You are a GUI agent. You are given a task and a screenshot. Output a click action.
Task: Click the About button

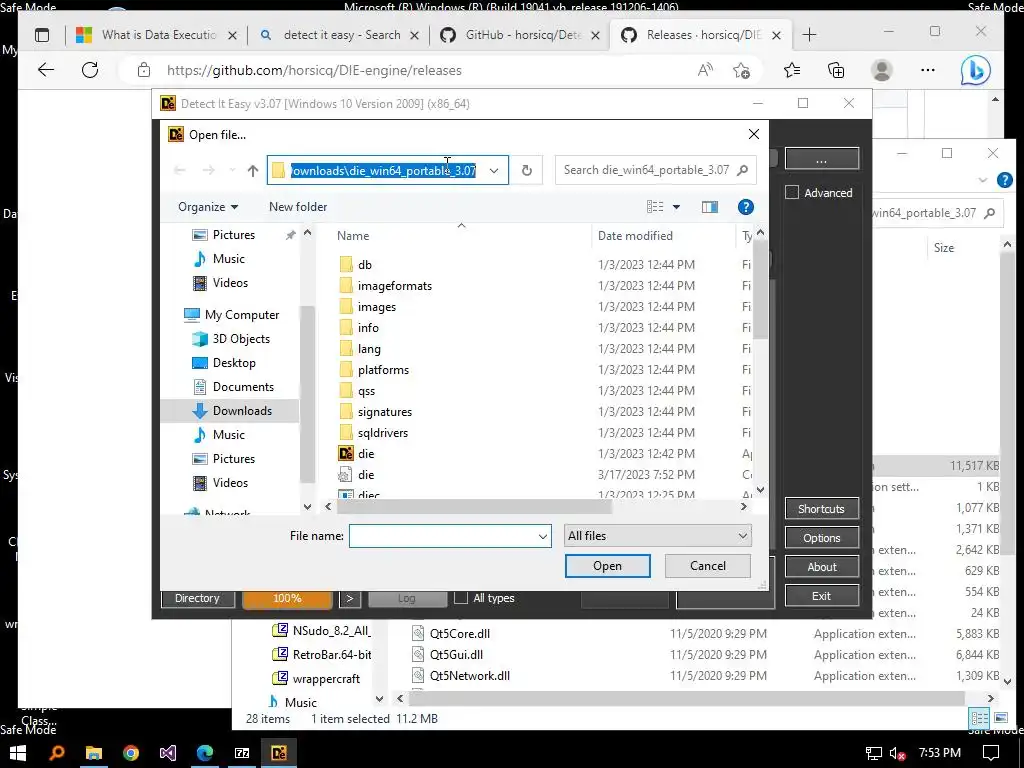(822, 567)
